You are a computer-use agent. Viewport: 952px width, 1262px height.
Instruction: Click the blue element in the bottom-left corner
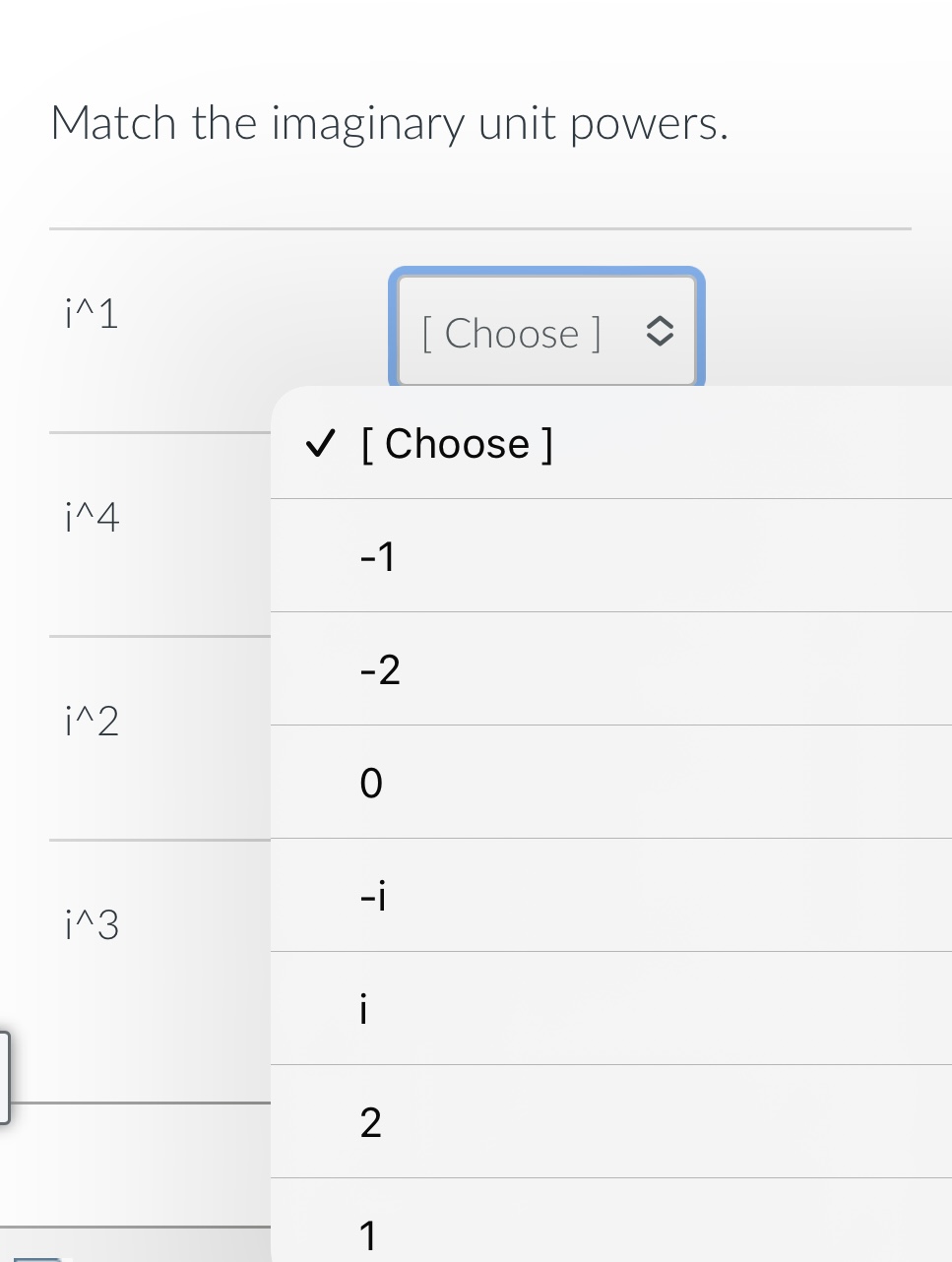point(37,1258)
